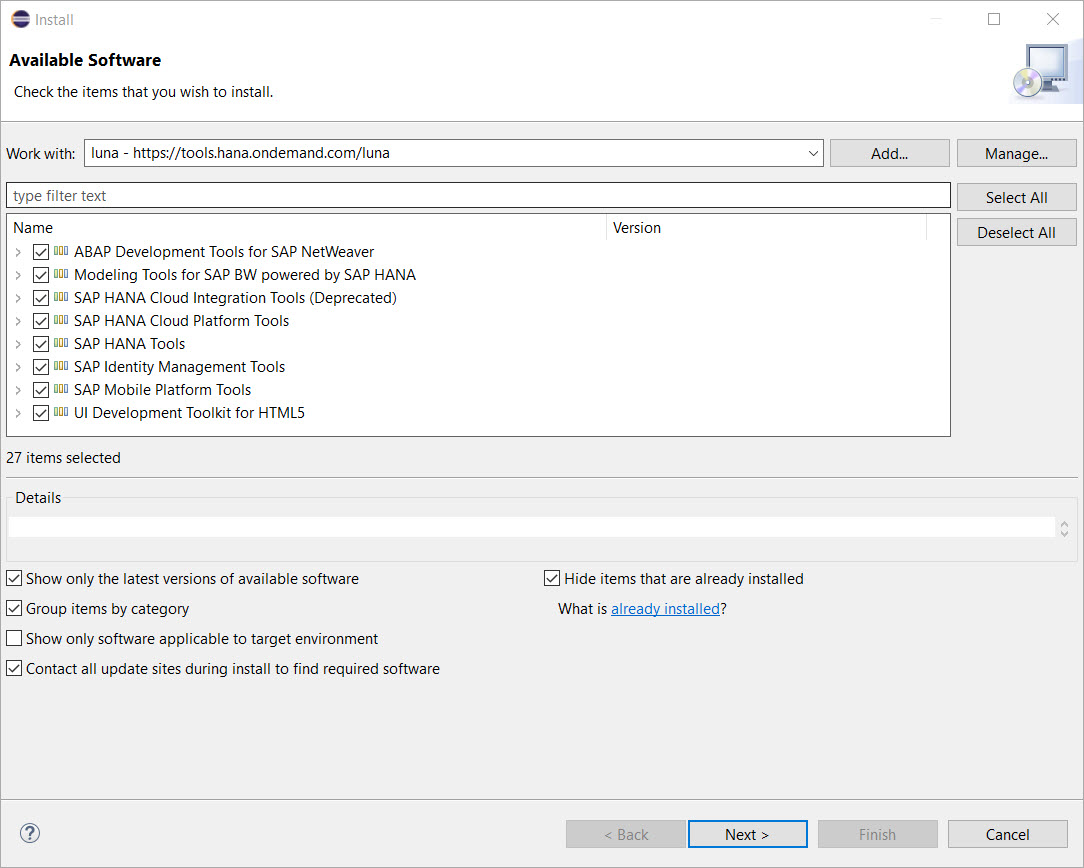Open the help icon in bottom-left corner
Viewport: 1084px width, 868px height.
pos(29,833)
